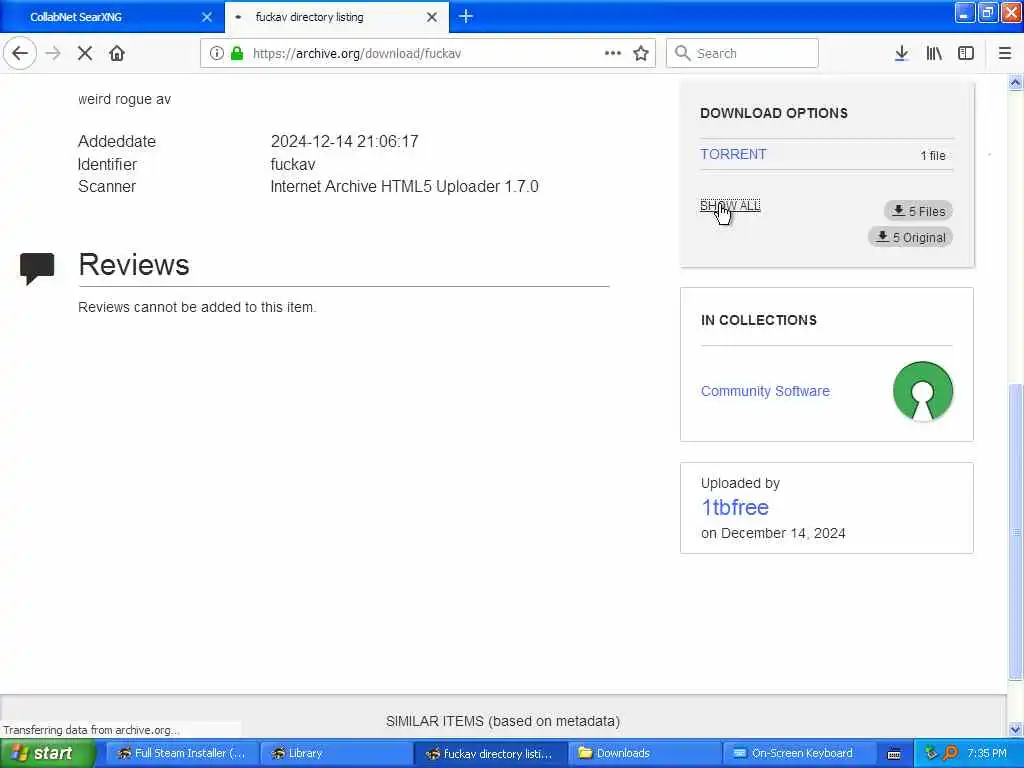
Task: Click the taskbar keyboard tray icon
Action: click(894, 754)
